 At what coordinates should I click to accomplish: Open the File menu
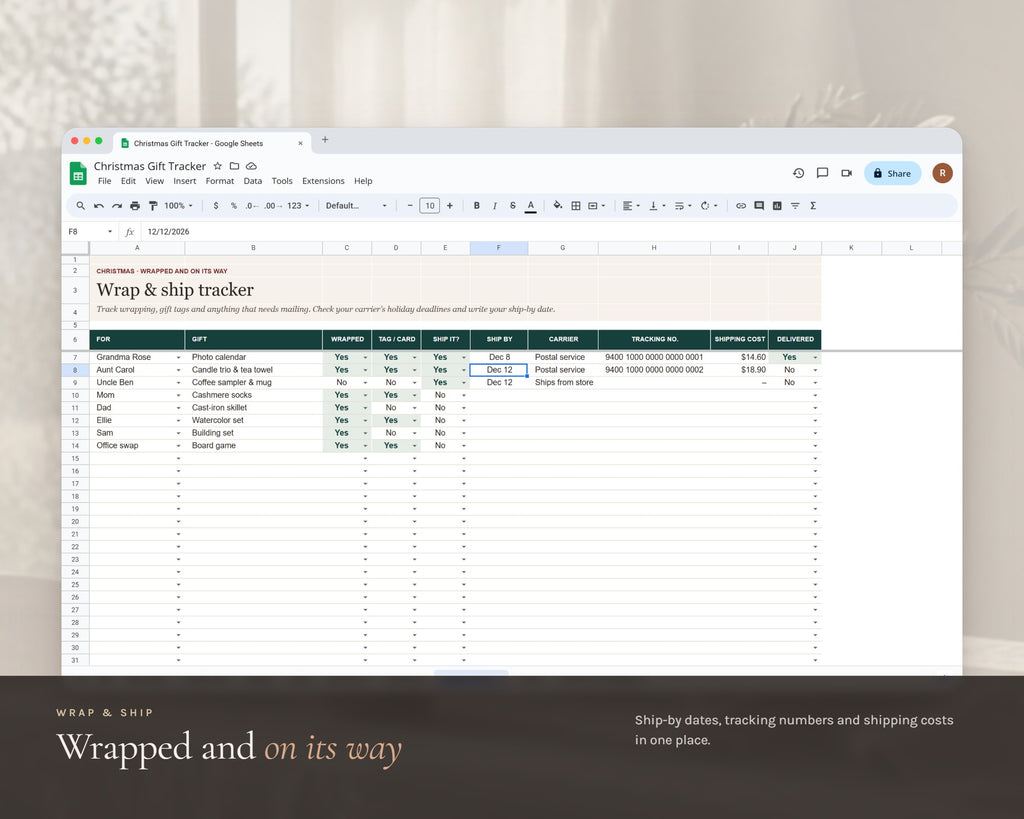[104, 181]
